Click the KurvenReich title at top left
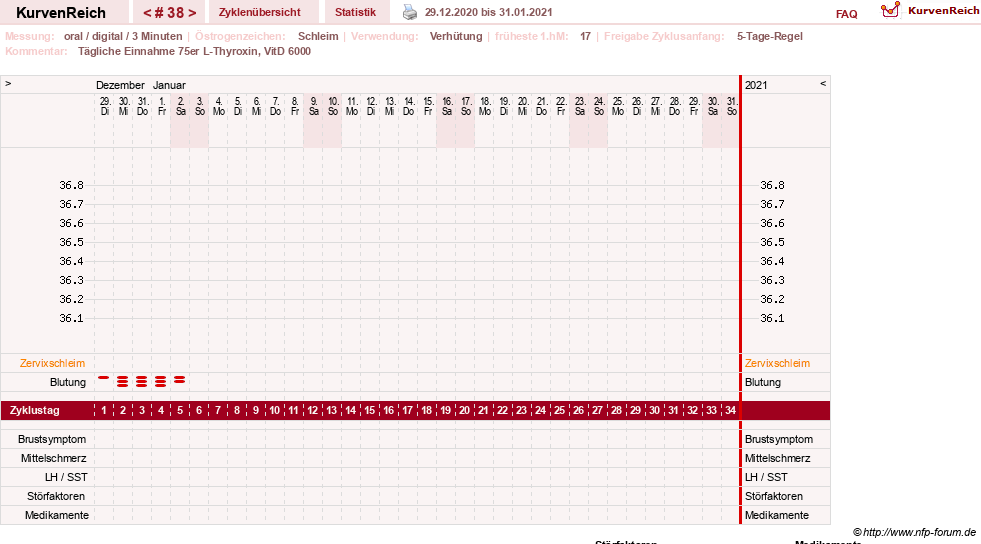The image size is (981, 544). click(x=61, y=13)
